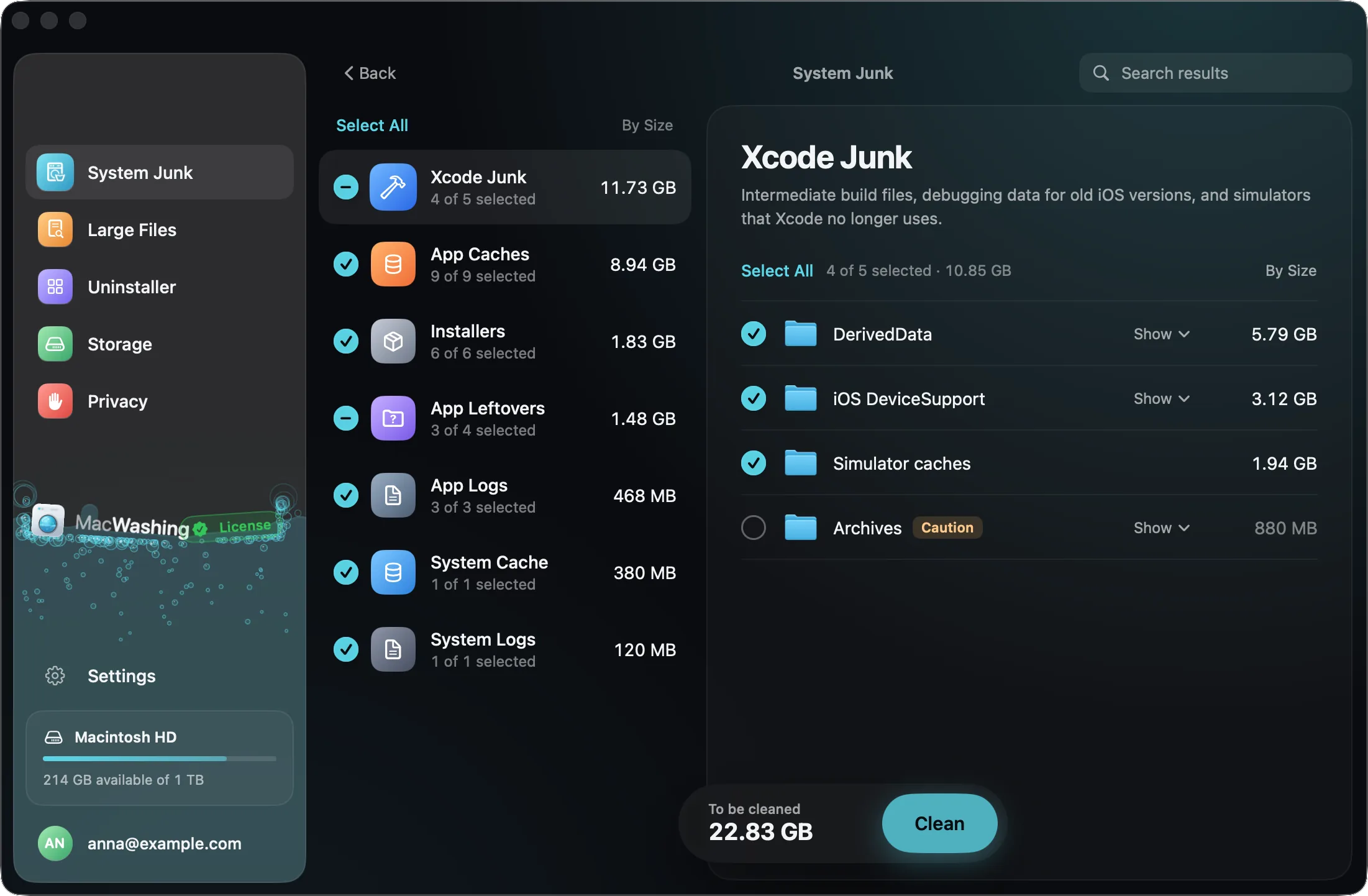1368x896 pixels.
Task: Click the DerivedData '5.79 GB' size
Action: pos(1284,334)
